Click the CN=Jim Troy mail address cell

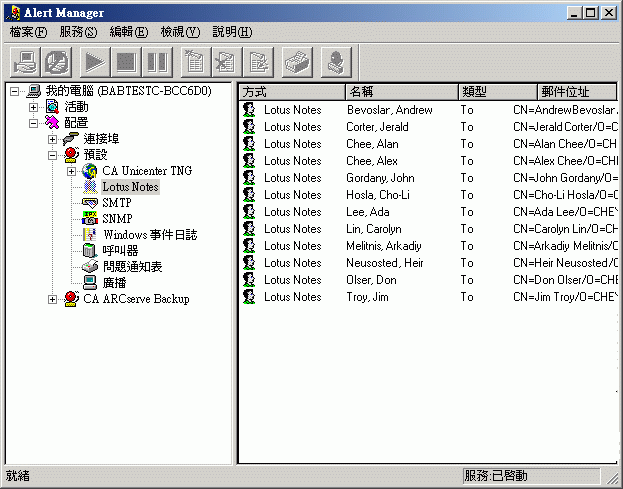[565, 297]
